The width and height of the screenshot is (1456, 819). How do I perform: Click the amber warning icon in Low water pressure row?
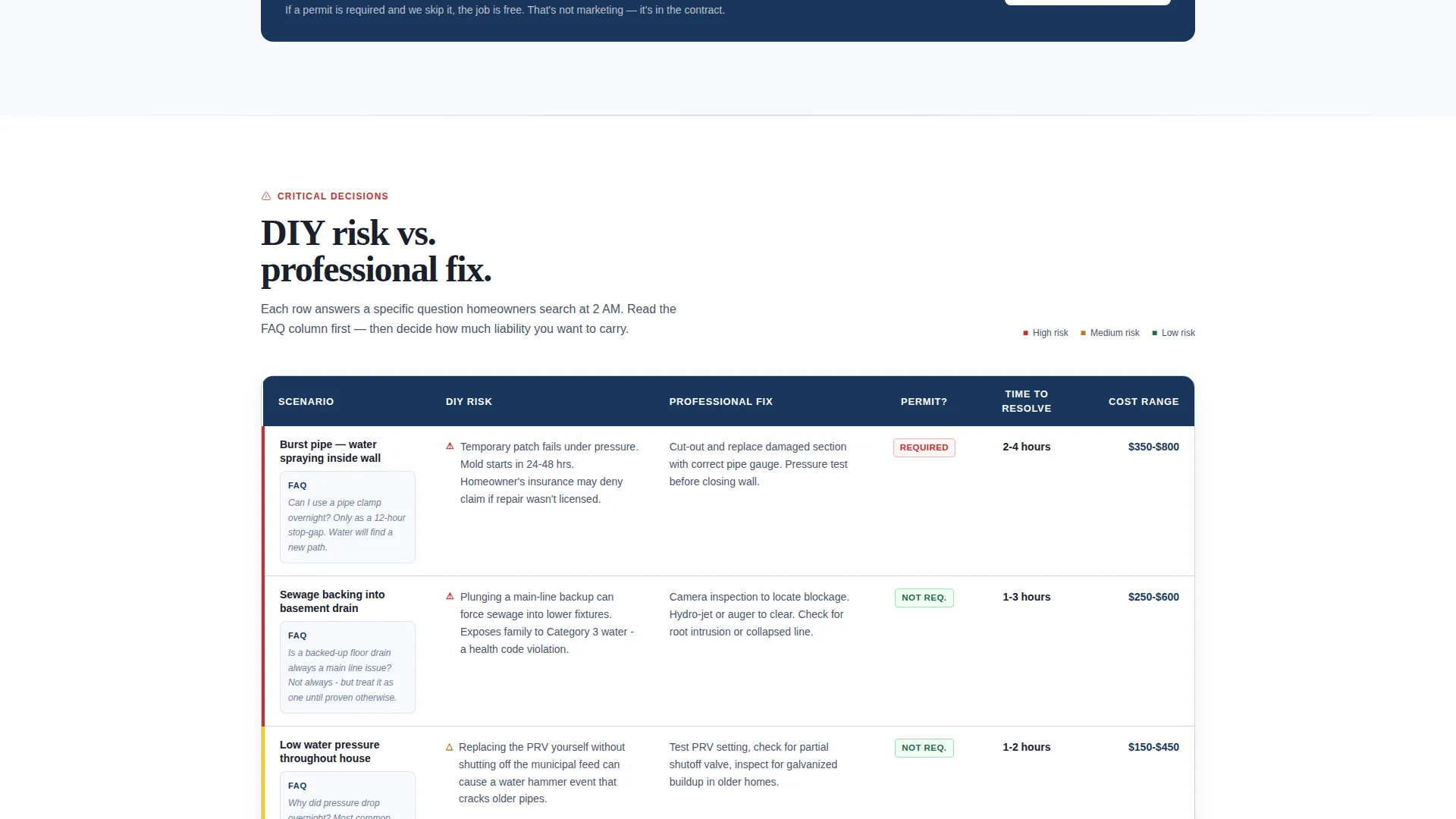click(449, 747)
